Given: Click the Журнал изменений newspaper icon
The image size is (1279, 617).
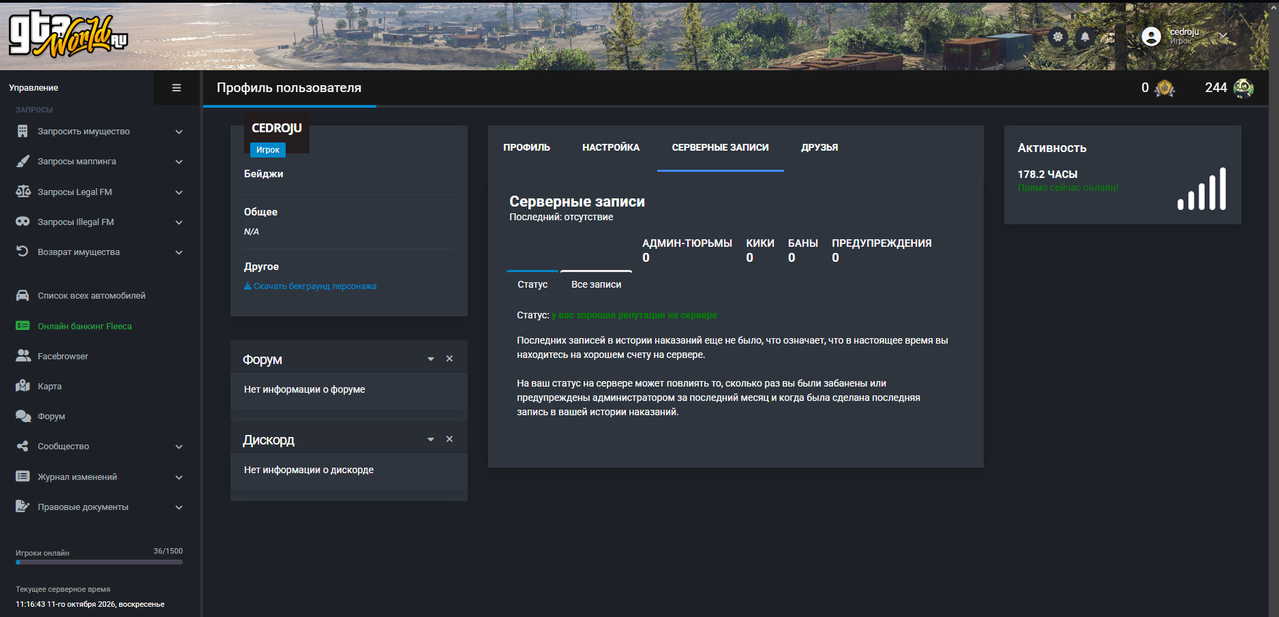Looking at the screenshot, I should pos(22,477).
